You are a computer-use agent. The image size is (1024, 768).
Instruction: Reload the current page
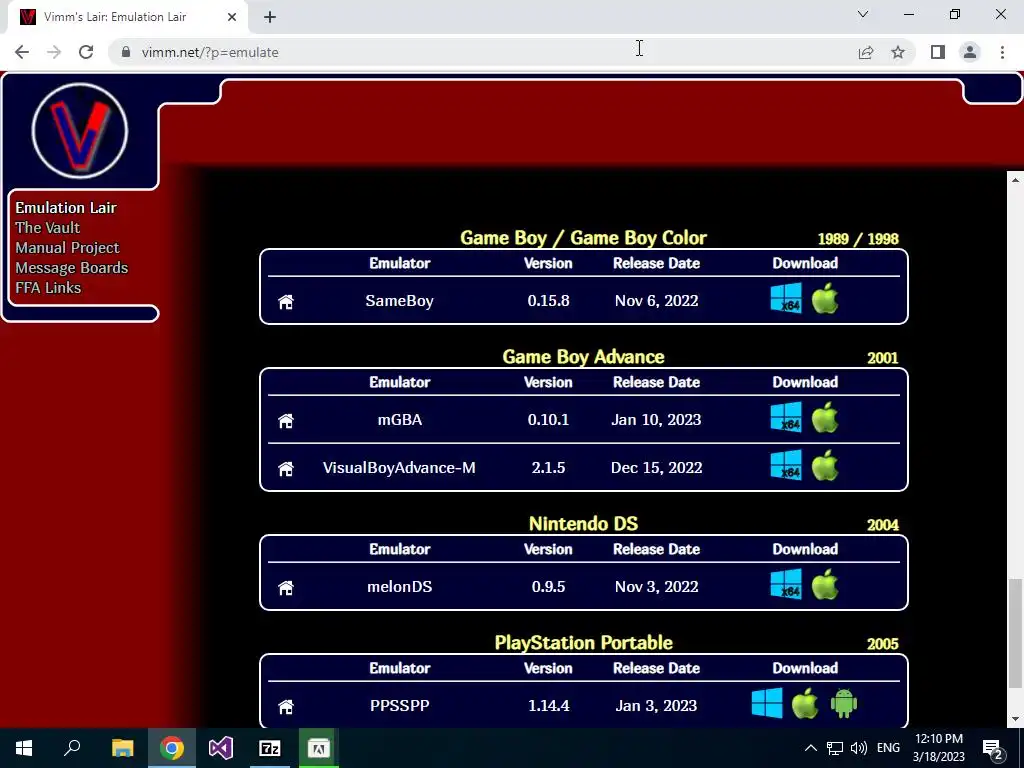pyautogui.click(x=86, y=52)
